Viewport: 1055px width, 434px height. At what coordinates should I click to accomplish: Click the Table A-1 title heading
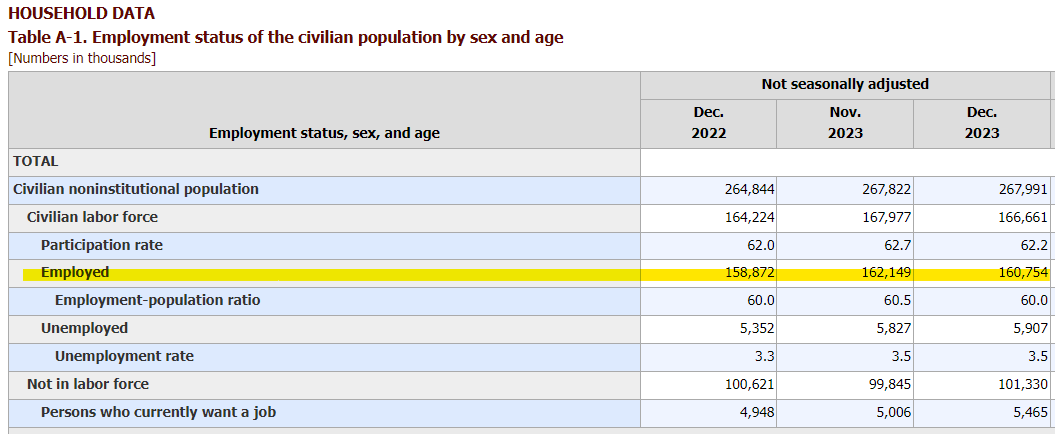coord(285,37)
